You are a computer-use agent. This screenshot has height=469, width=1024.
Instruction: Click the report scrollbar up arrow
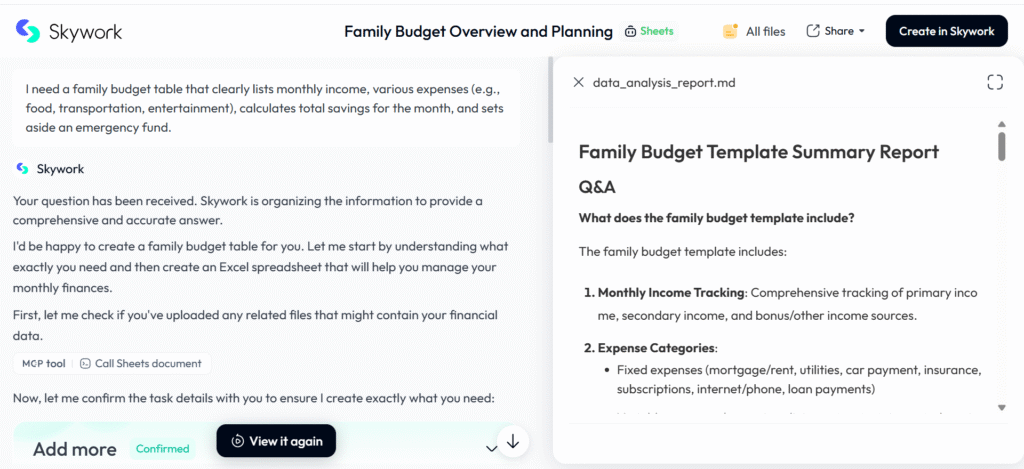click(1001, 125)
